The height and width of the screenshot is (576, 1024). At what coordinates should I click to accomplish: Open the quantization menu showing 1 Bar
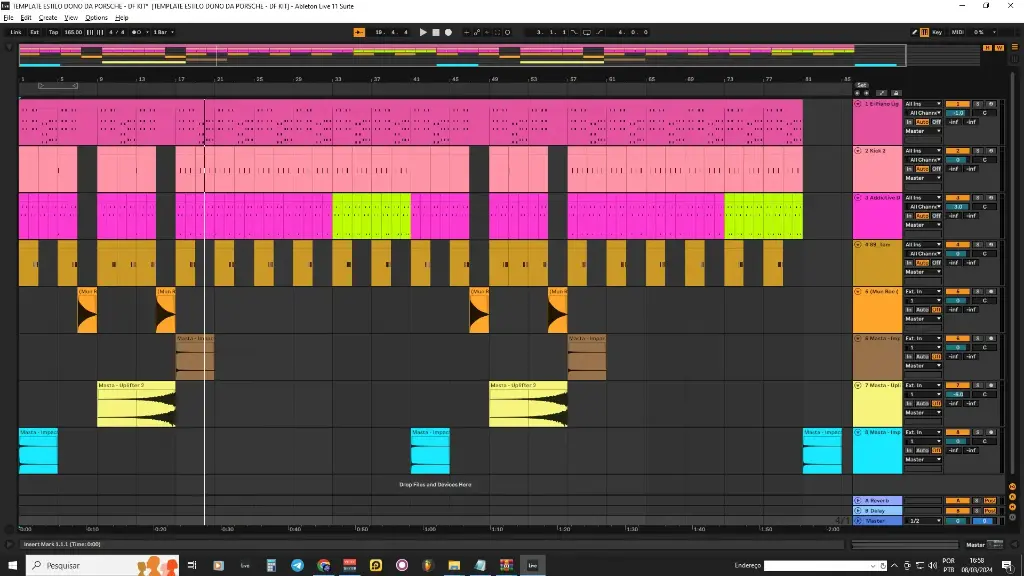coord(163,32)
